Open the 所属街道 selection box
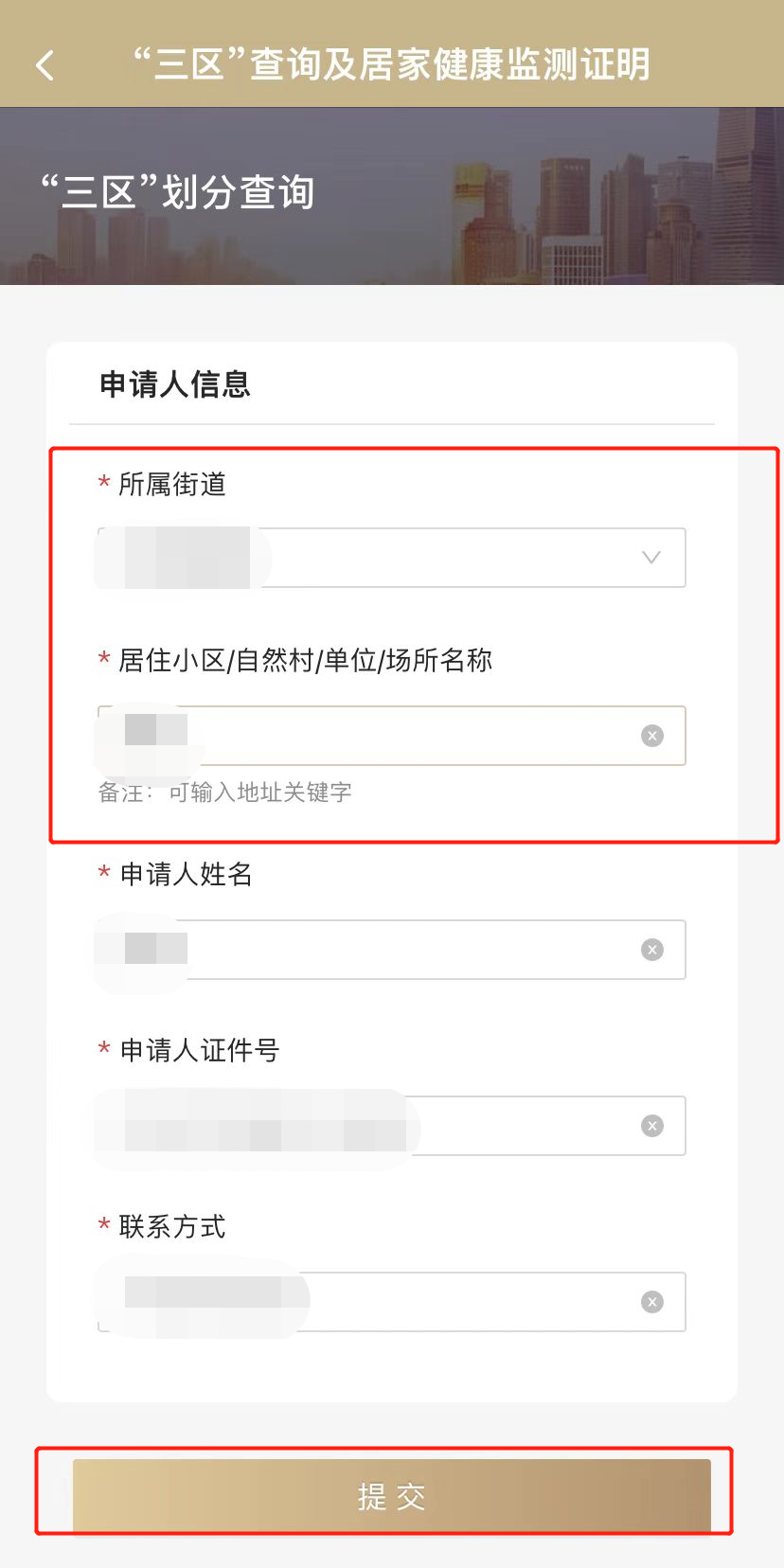The height and width of the screenshot is (1568, 784). coord(392,558)
